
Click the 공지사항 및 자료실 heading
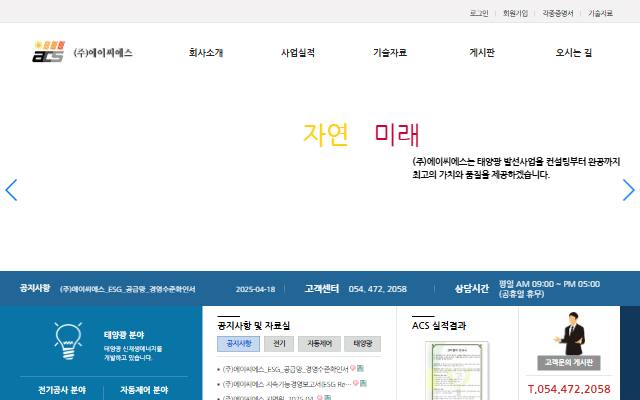click(x=253, y=325)
